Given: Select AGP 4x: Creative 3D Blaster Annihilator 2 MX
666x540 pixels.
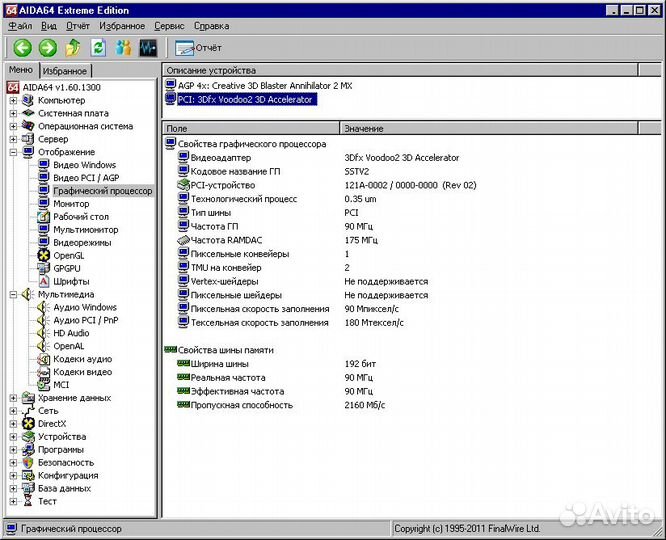Looking at the screenshot, I should (x=265, y=86).
